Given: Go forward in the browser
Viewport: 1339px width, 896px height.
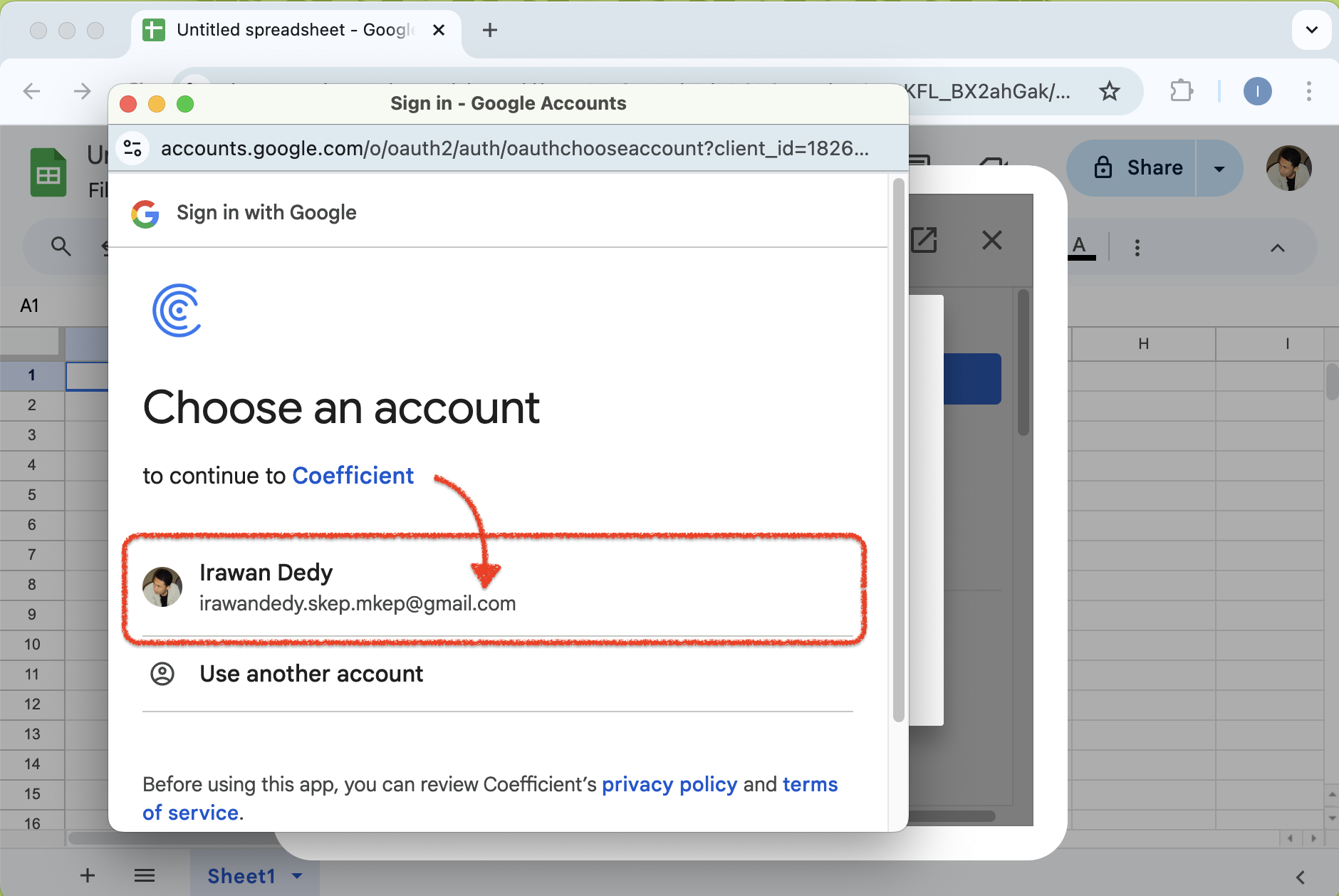Looking at the screenshot, I should pos(83,91).
